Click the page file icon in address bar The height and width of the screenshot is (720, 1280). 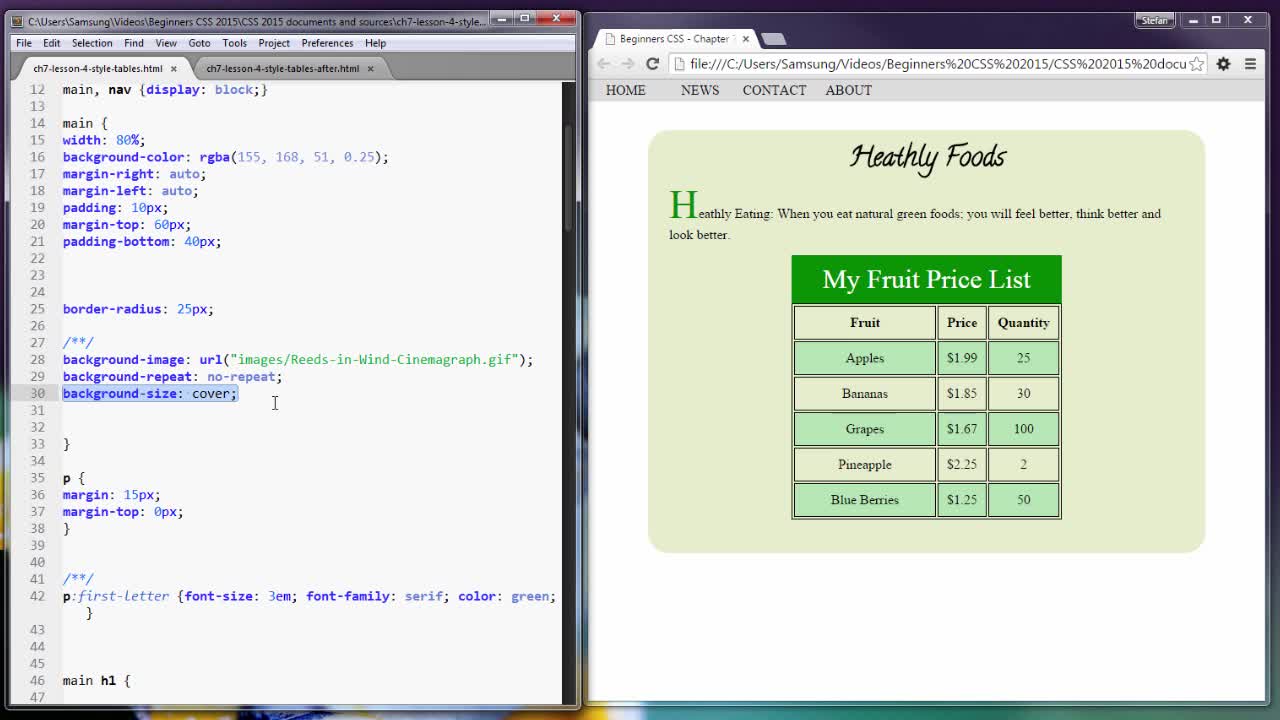(x=679, y=64)
